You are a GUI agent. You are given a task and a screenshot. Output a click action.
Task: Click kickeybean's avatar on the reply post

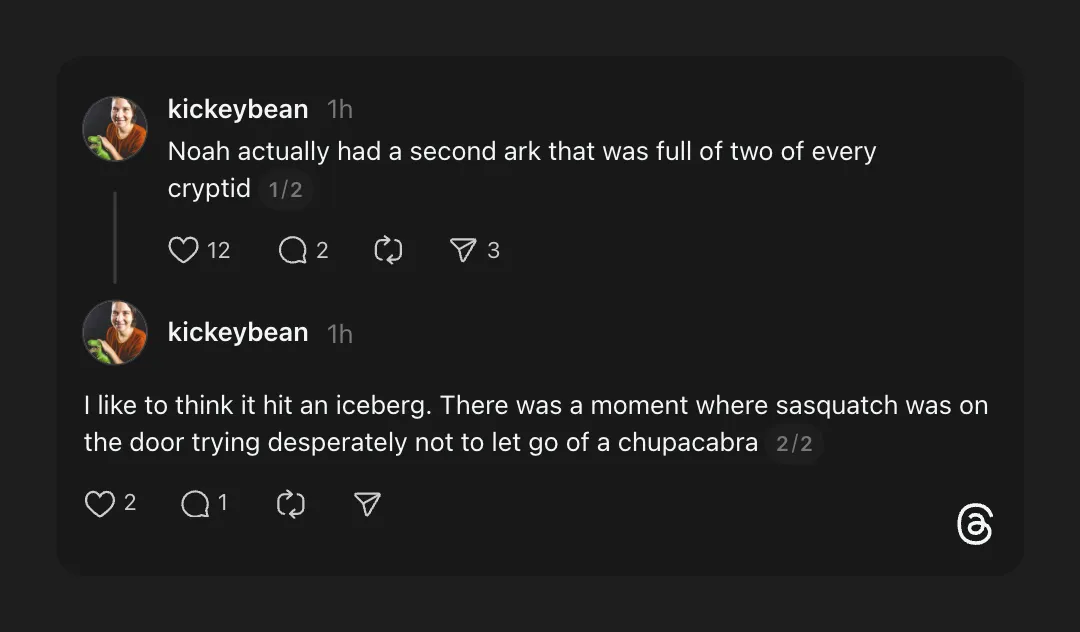point(115,332)
